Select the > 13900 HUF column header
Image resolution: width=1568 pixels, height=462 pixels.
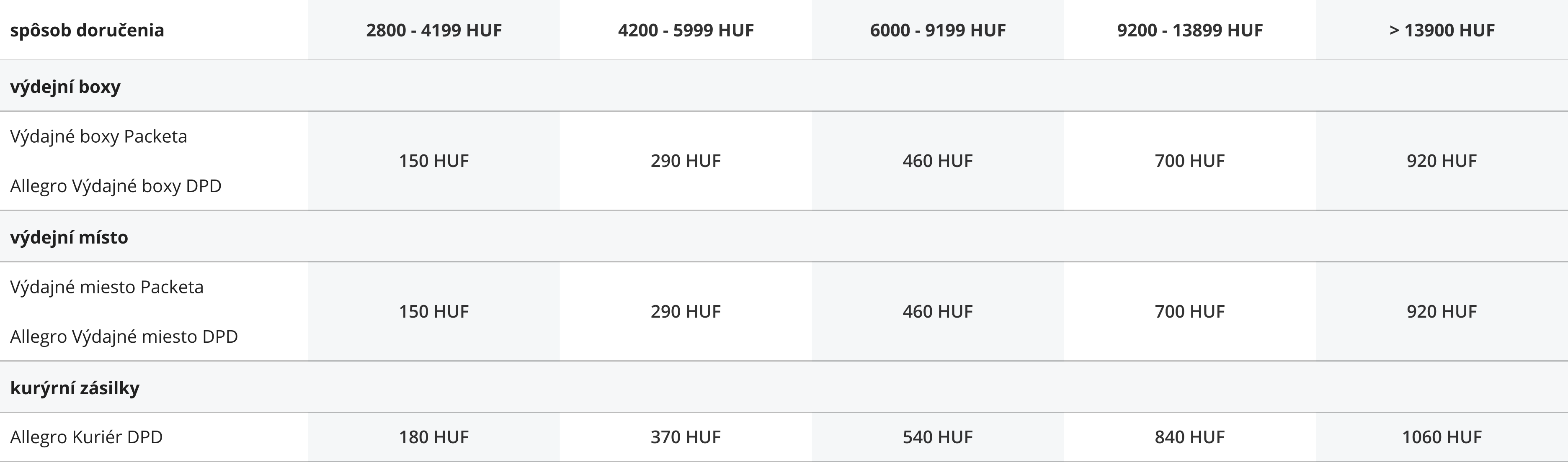(x=1442, y=30)
